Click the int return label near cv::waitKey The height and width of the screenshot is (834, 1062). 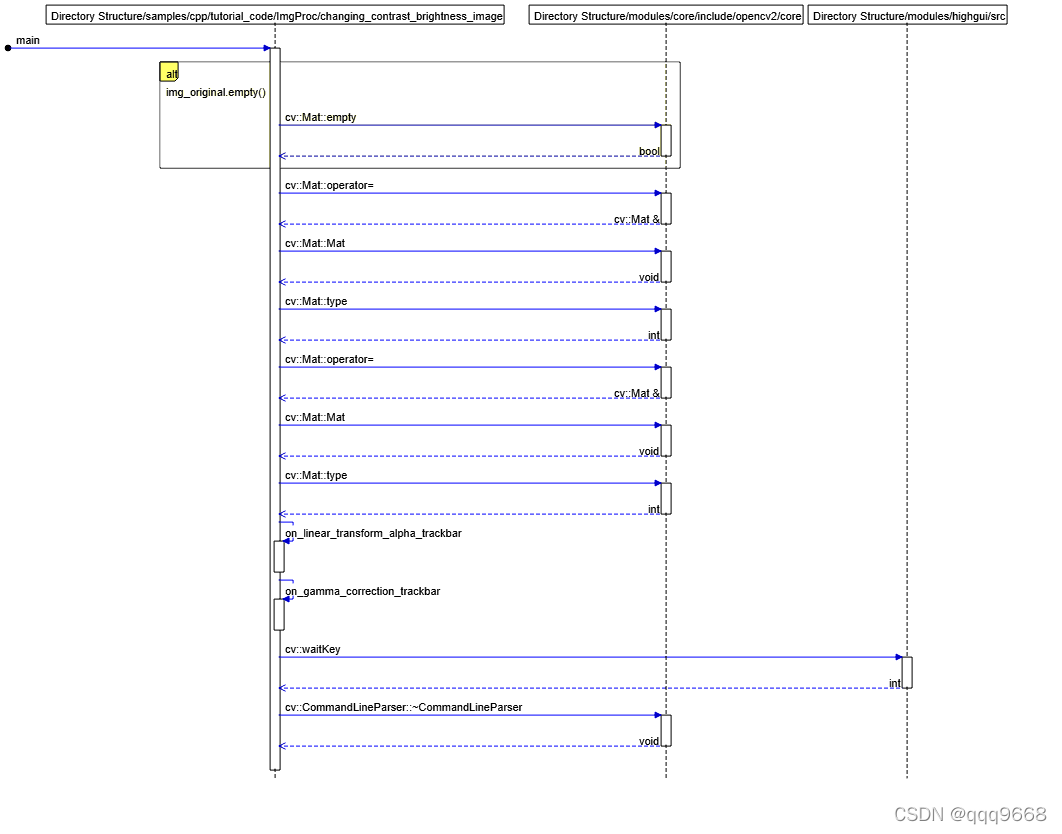(x=893, y=683)
